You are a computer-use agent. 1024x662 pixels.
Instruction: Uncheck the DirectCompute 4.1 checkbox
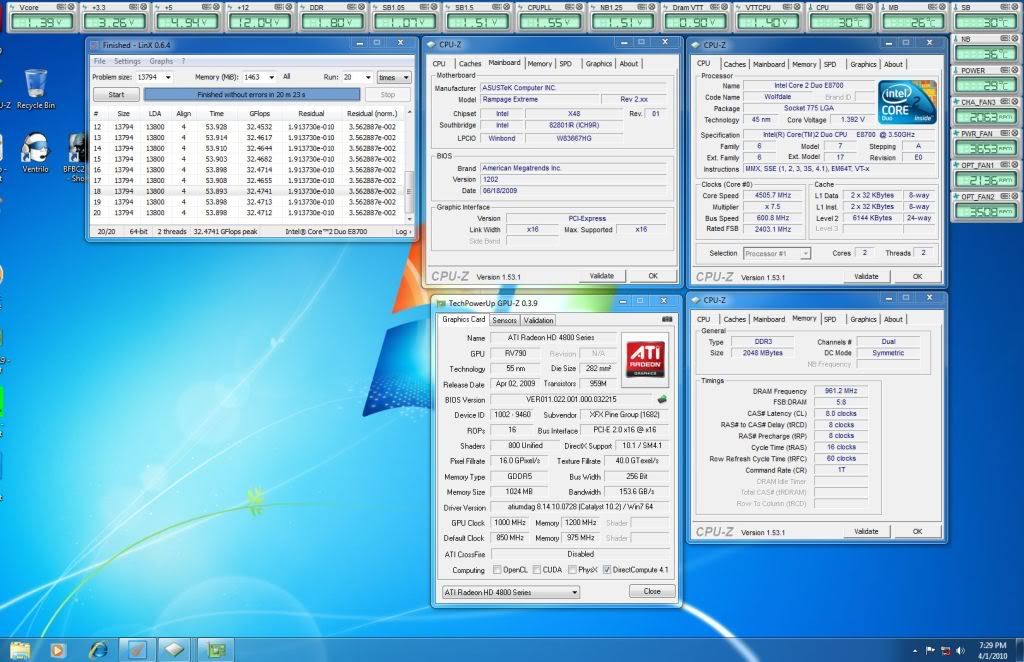click(x=607, y=570)
